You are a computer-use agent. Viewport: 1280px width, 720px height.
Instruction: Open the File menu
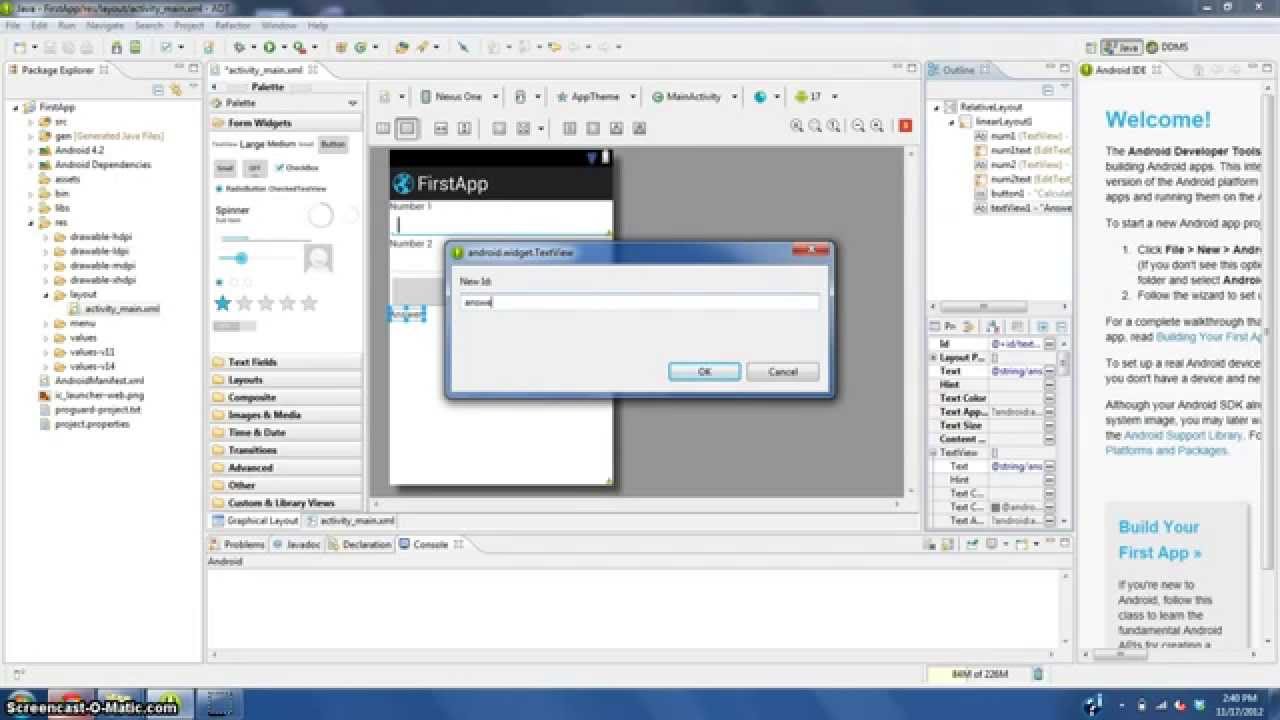tap(13, 25)
